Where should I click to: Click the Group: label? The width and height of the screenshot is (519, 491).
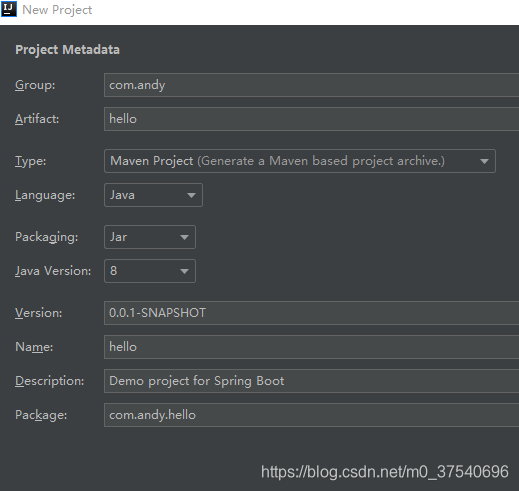point(35,85)
